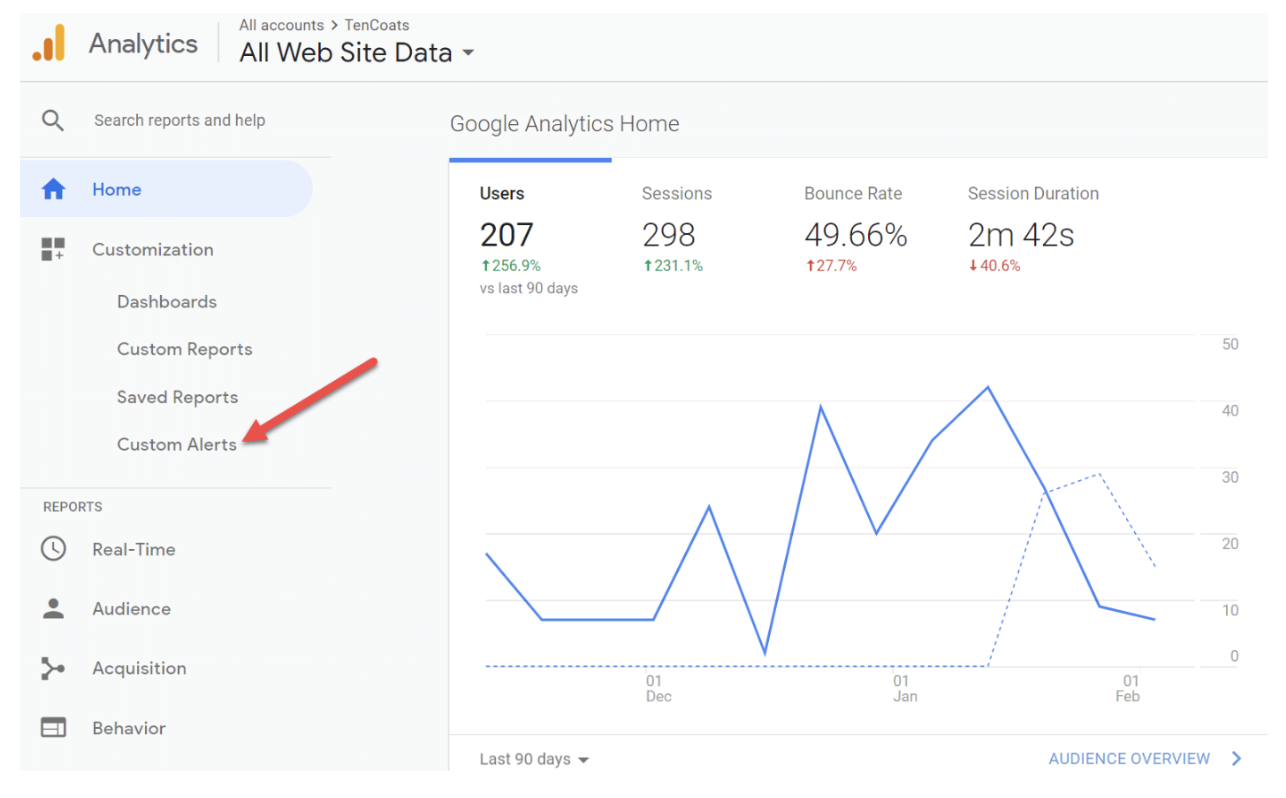Open Dashboards under Customization

[167, 302]
